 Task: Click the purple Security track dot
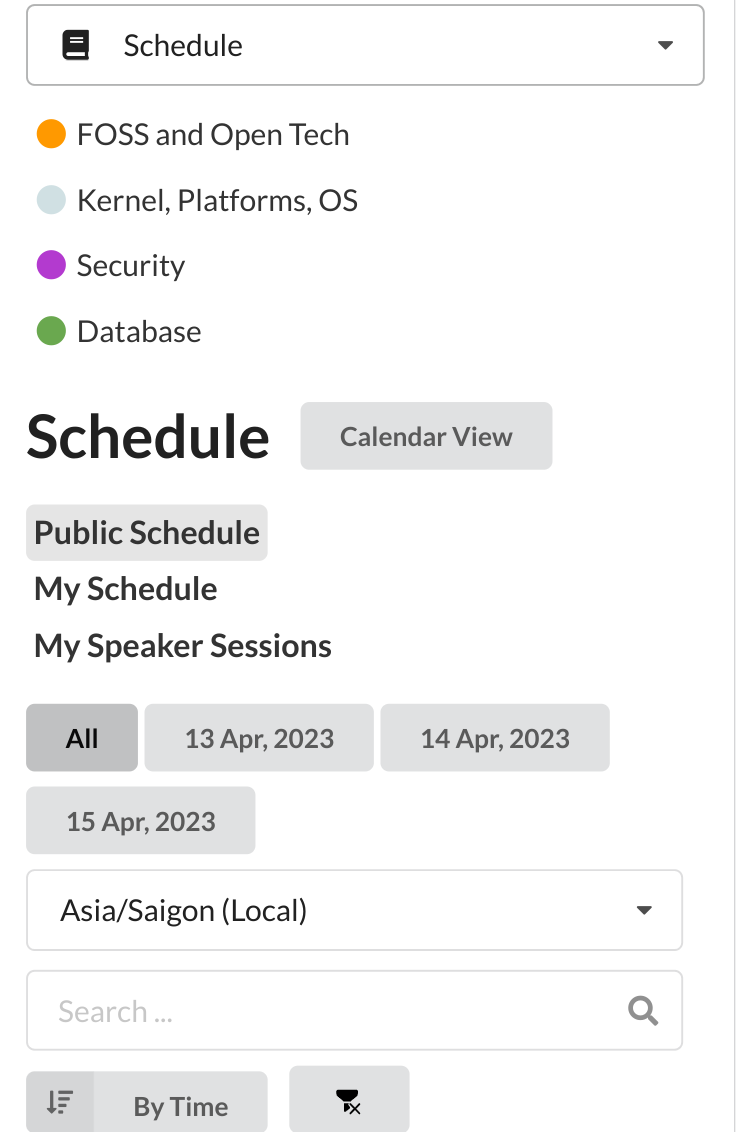coord(51,265)
